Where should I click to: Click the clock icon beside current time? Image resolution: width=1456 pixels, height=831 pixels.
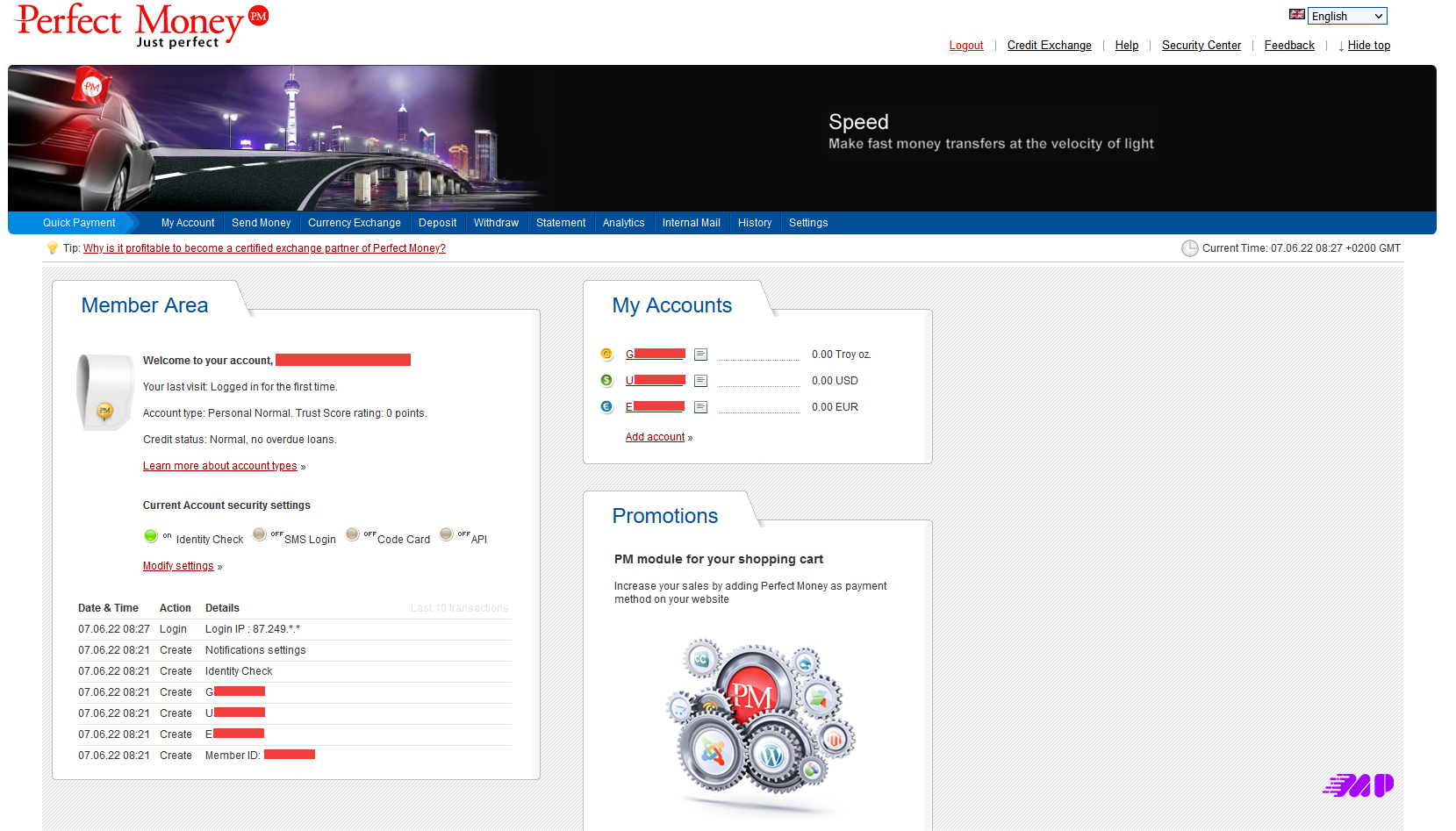[x=1189, y=248]
